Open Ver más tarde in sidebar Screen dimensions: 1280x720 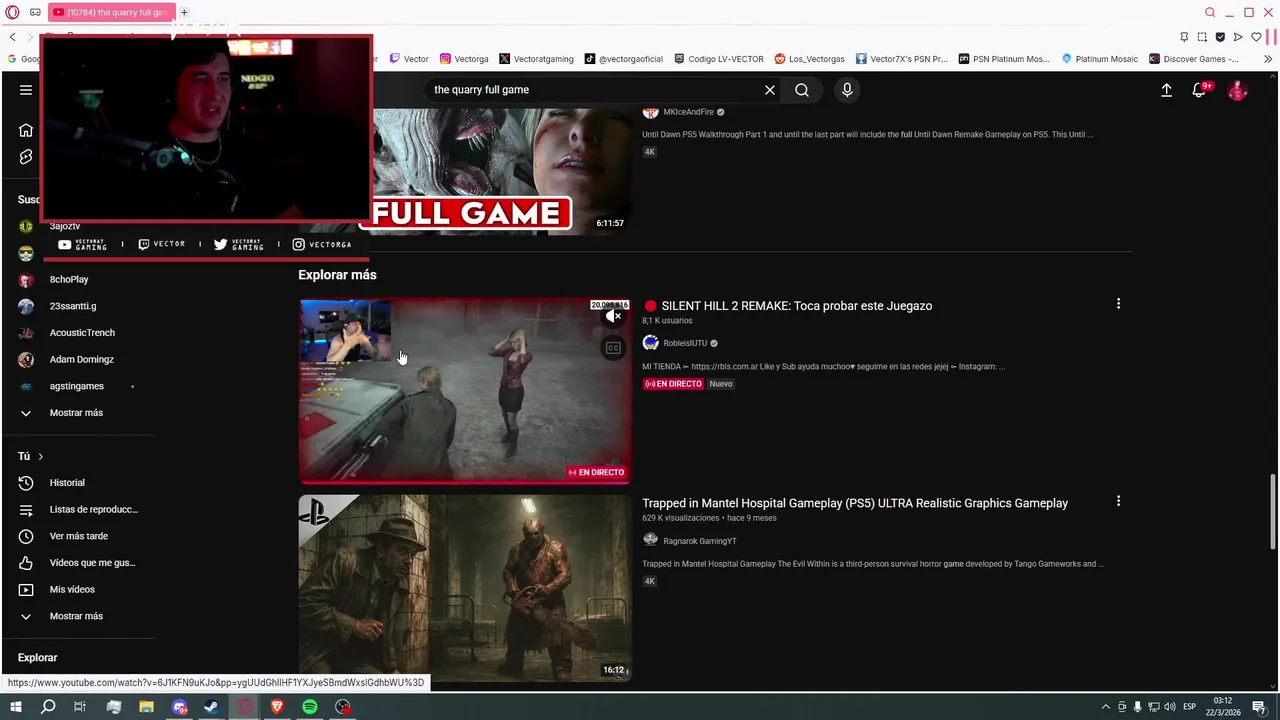(77, 536)
